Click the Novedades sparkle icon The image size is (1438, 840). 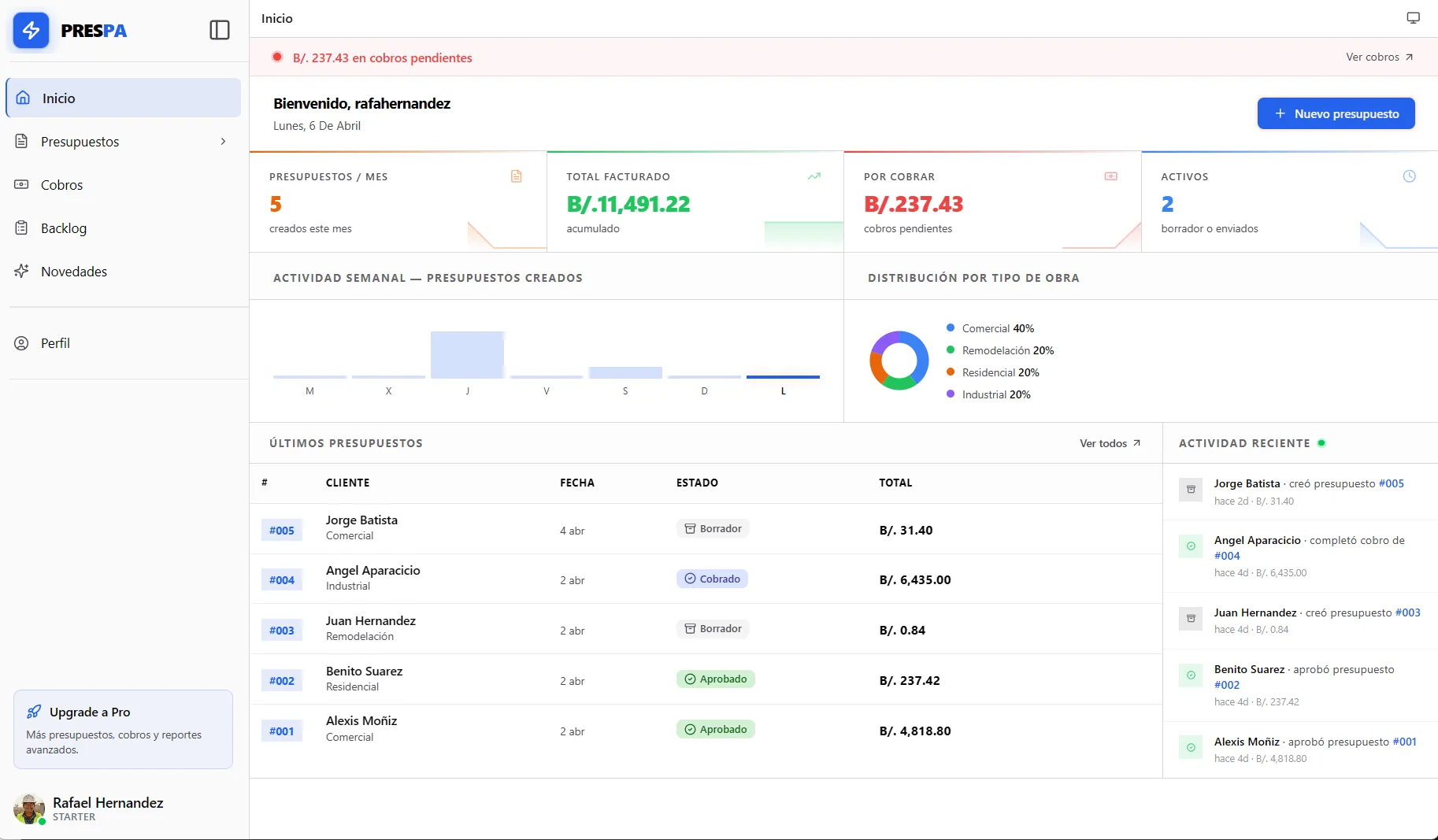pos(22,271)
